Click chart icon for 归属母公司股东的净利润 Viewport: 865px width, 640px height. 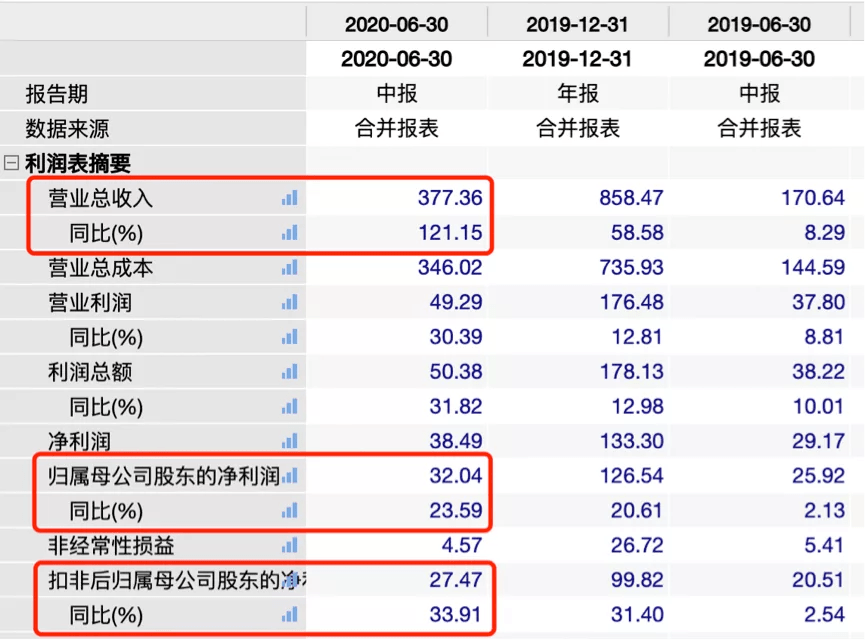(x=289, y=476)
